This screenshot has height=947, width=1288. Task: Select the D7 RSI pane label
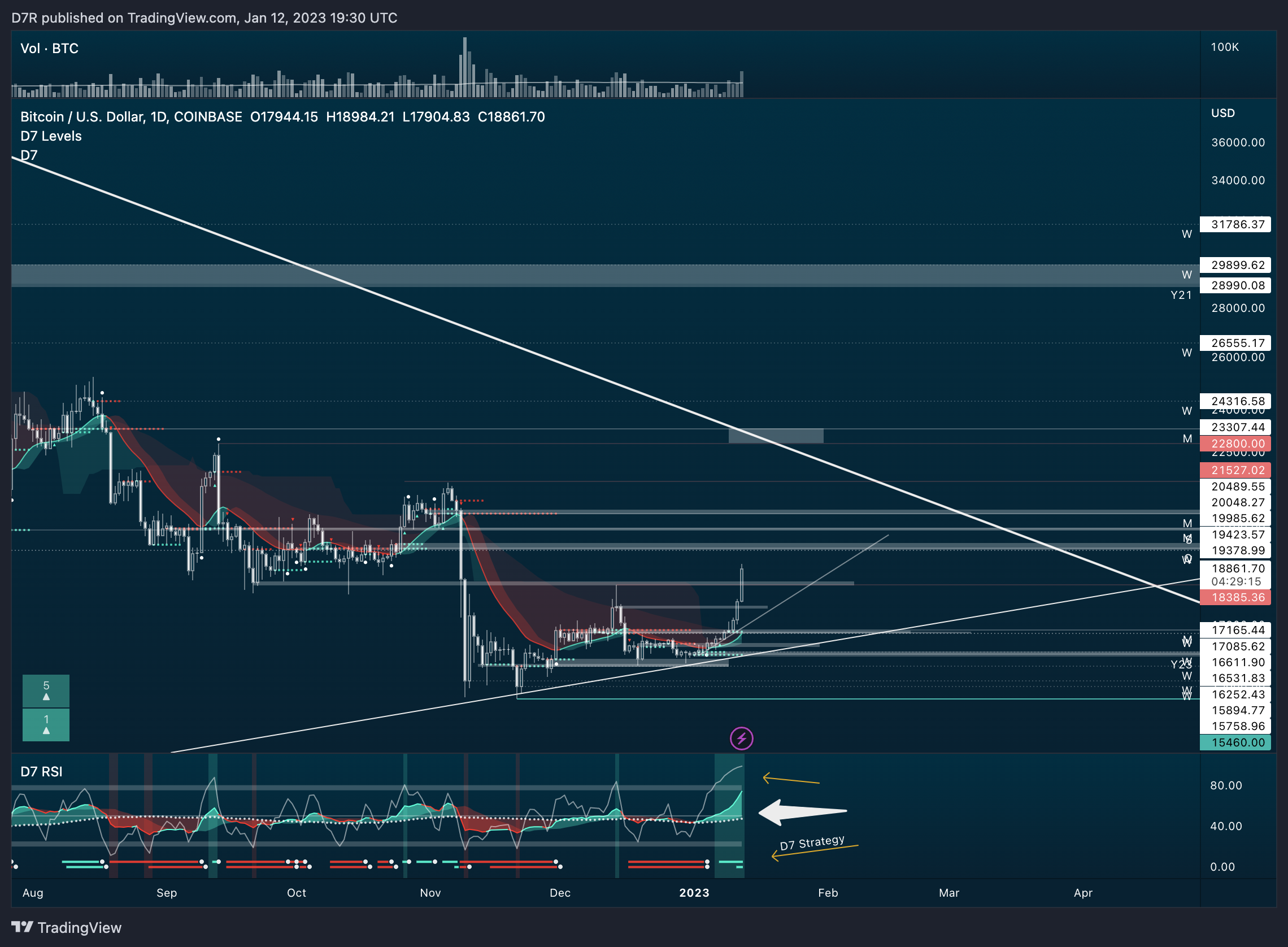(41, 772)
